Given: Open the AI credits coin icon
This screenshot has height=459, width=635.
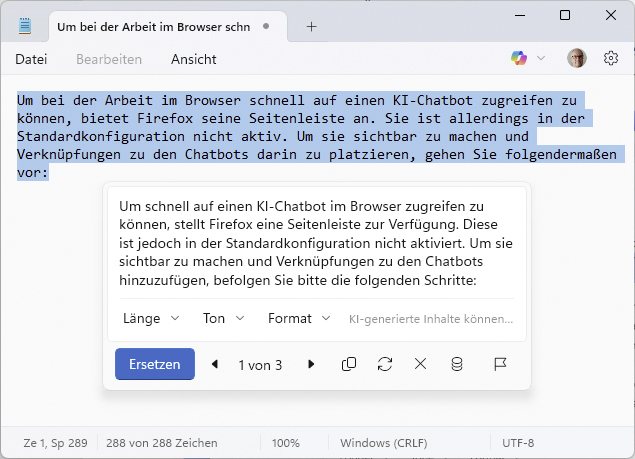Looking at the screenshot, I should click(x=457, y=364).
